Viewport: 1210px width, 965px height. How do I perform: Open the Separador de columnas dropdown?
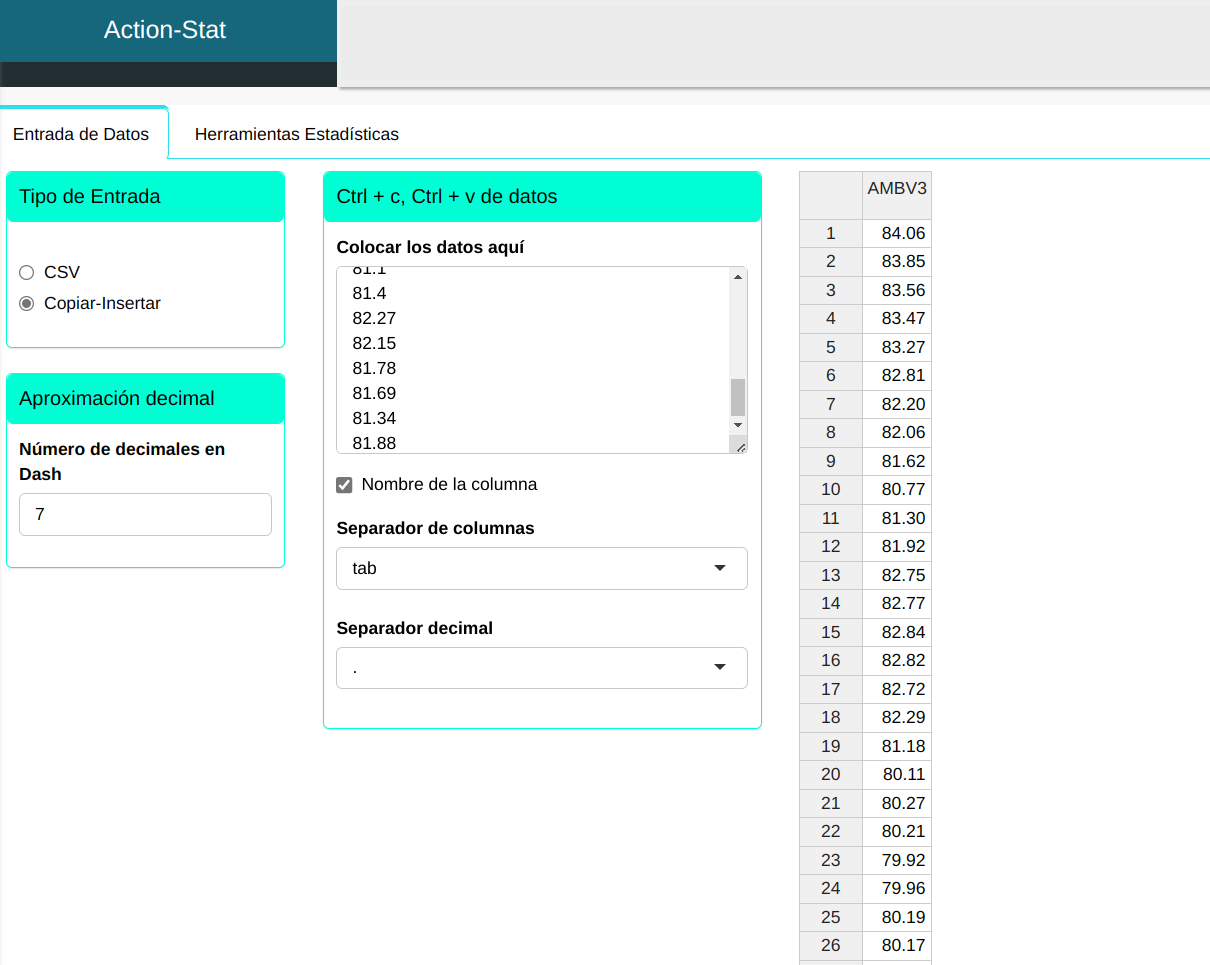542,568
